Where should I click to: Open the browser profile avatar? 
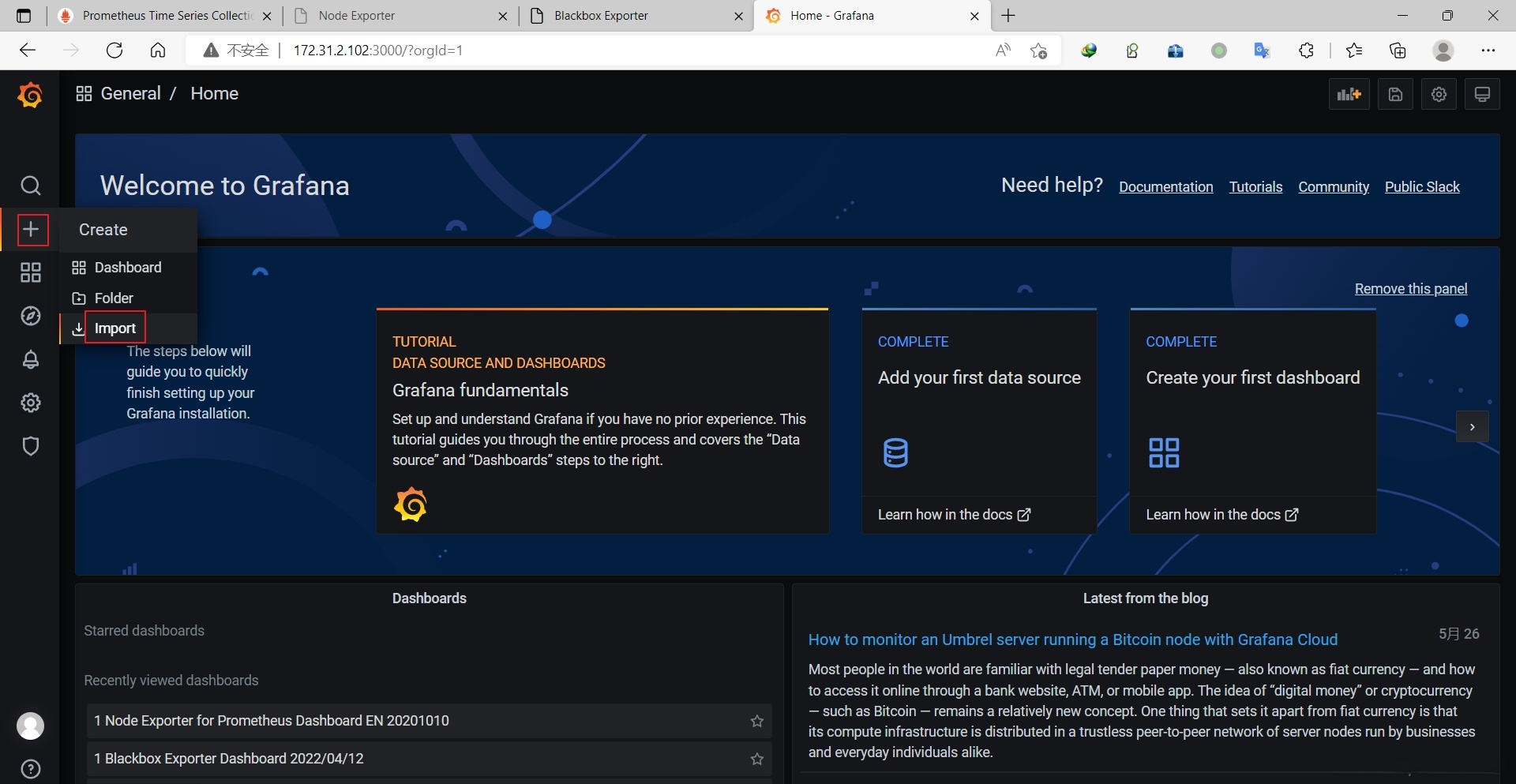1443,51
